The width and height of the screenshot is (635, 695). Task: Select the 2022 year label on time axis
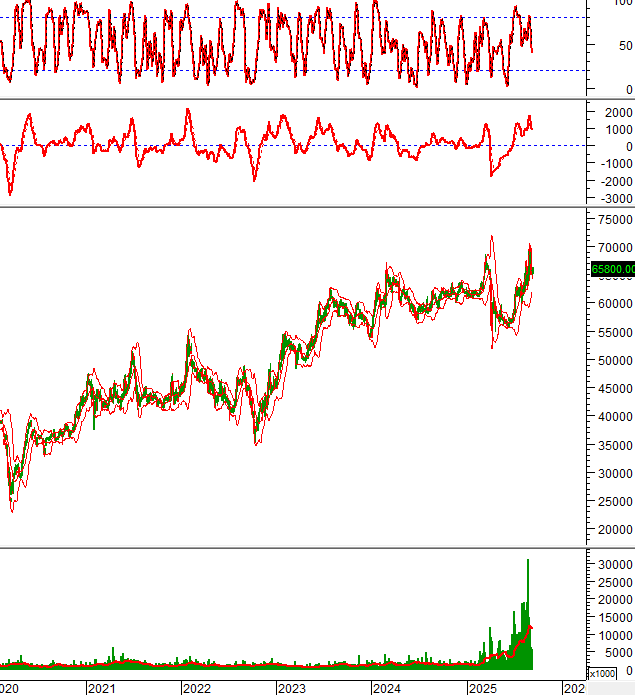click(x=197, y=689)
